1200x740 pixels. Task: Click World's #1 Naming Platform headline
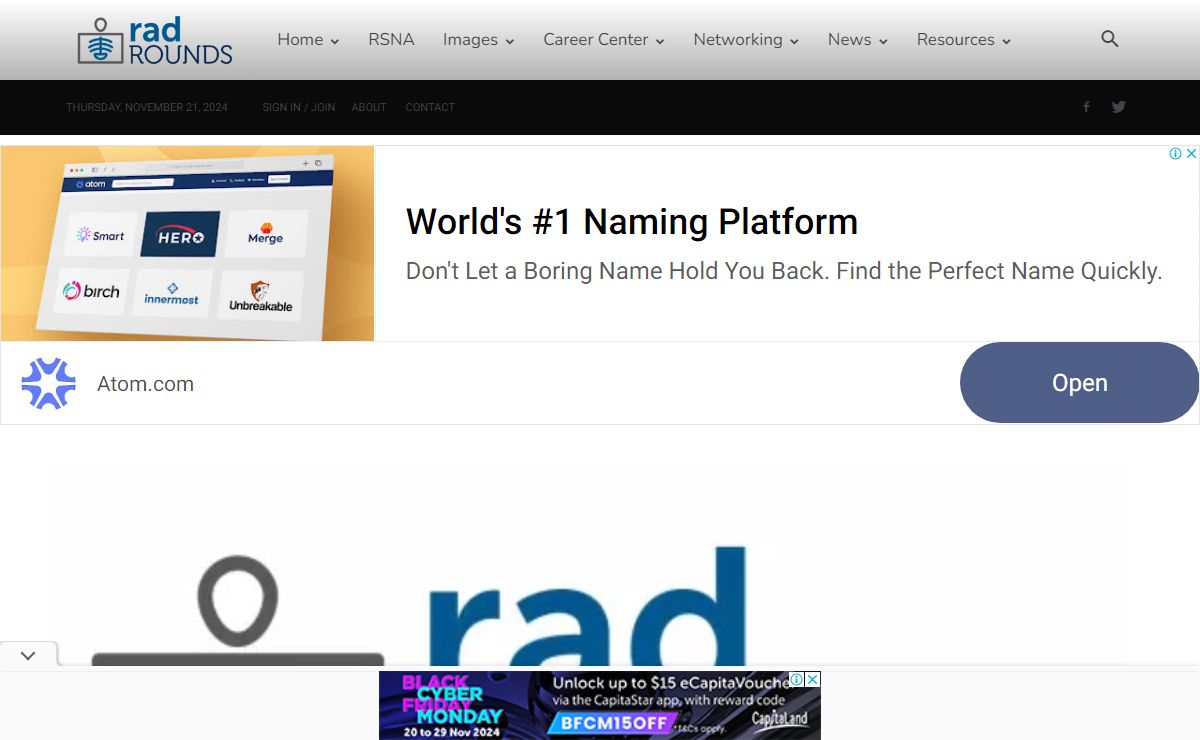632,221
